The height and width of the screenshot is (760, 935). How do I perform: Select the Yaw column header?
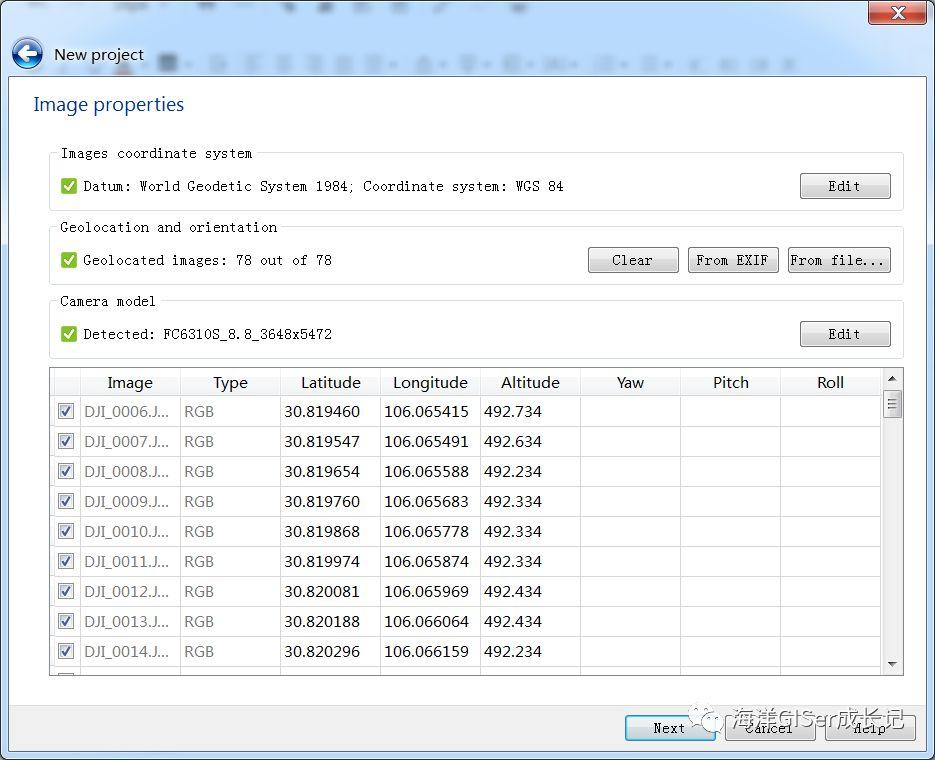coord(630,383)
